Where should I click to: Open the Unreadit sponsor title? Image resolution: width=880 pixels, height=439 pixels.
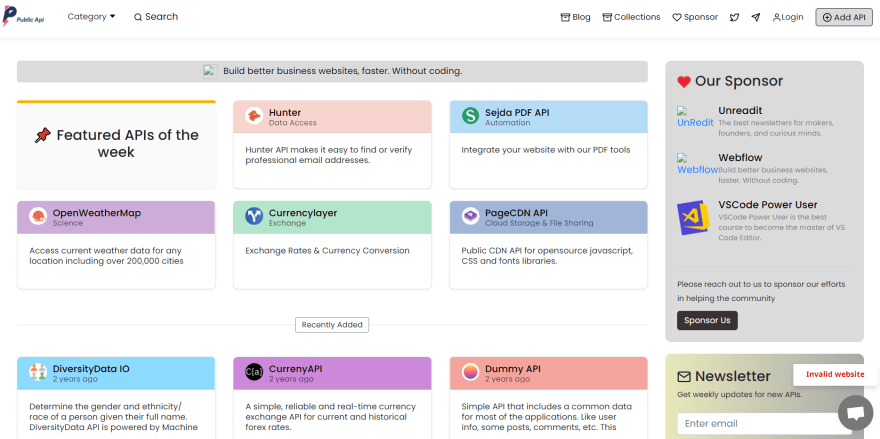coord(740,111)
